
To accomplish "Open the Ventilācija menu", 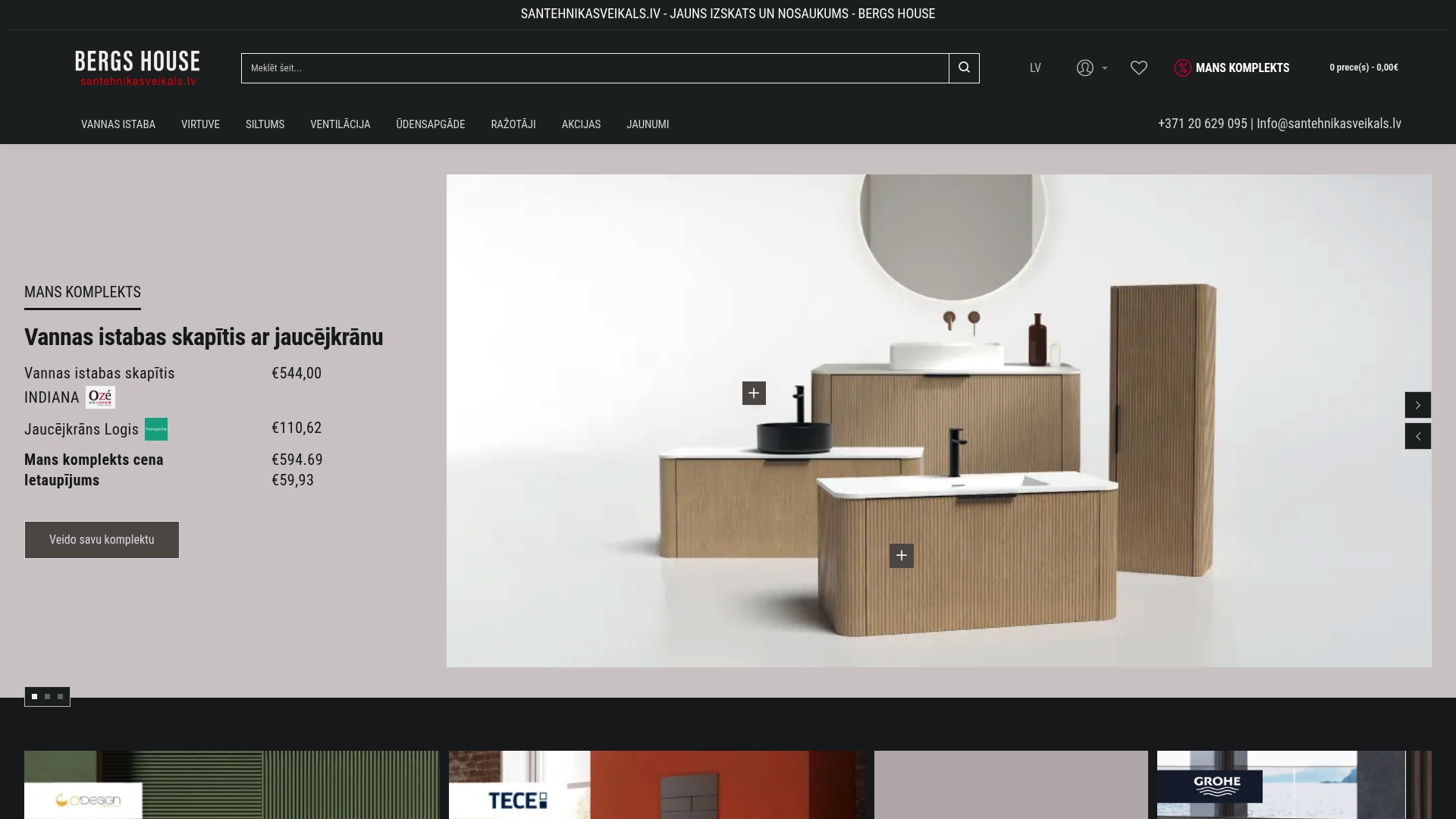I will click(x=340, y=124).
